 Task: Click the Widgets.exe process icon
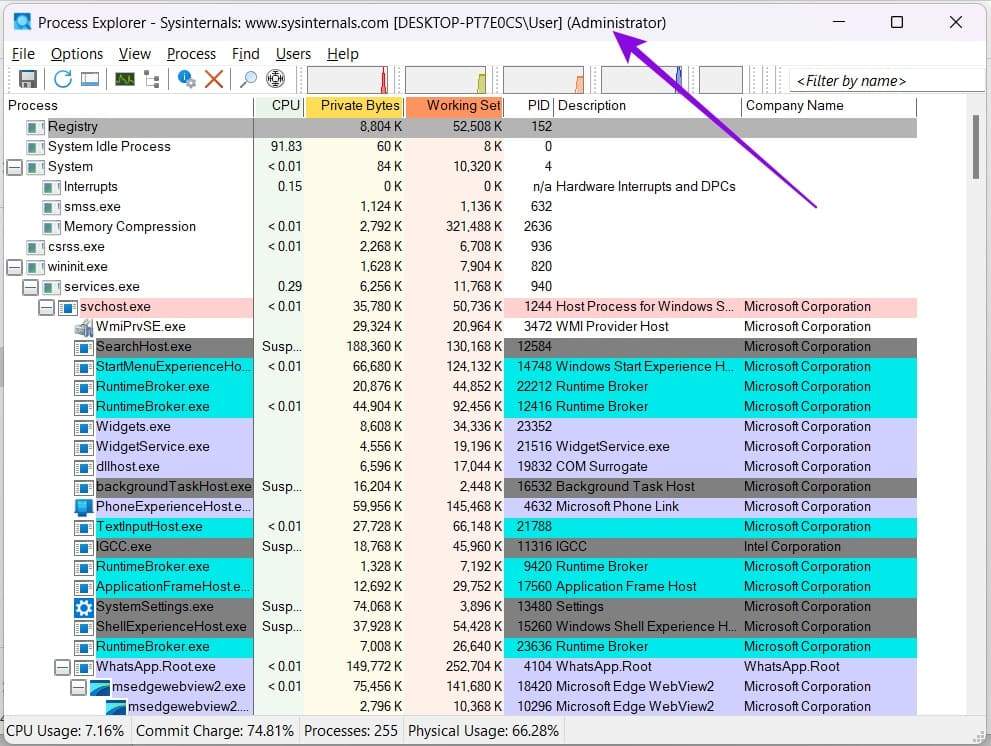[83, 427]
